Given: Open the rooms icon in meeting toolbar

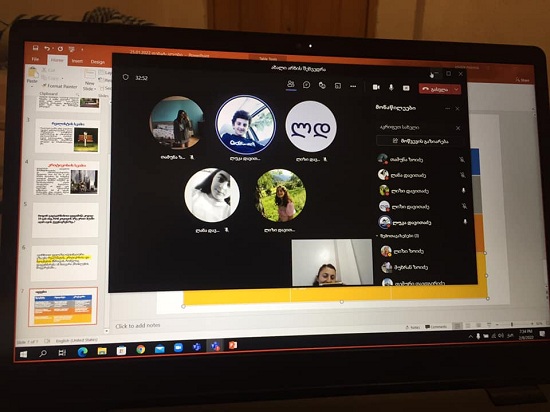Looking at the screenshot, I should tap(338, 86).
